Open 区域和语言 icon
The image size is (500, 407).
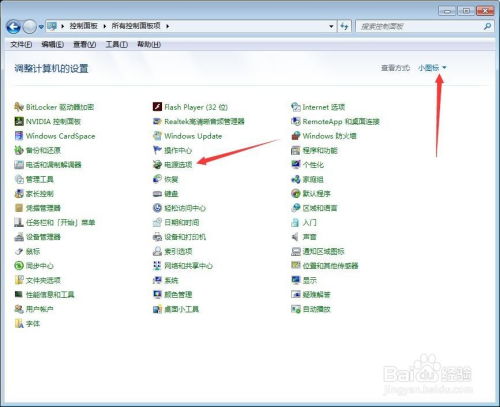point(296,208)
